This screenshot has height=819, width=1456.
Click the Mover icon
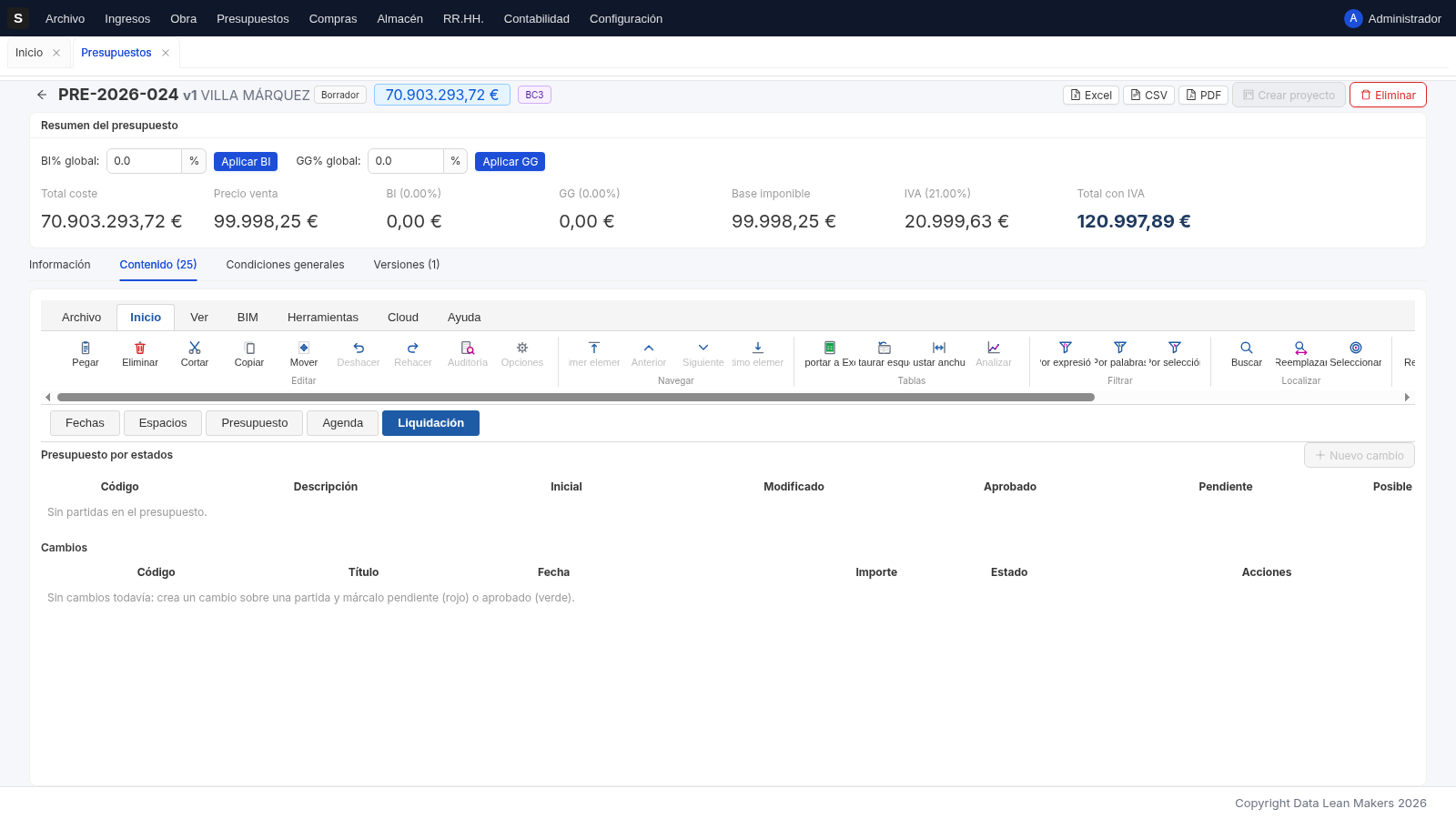(304, 348)
